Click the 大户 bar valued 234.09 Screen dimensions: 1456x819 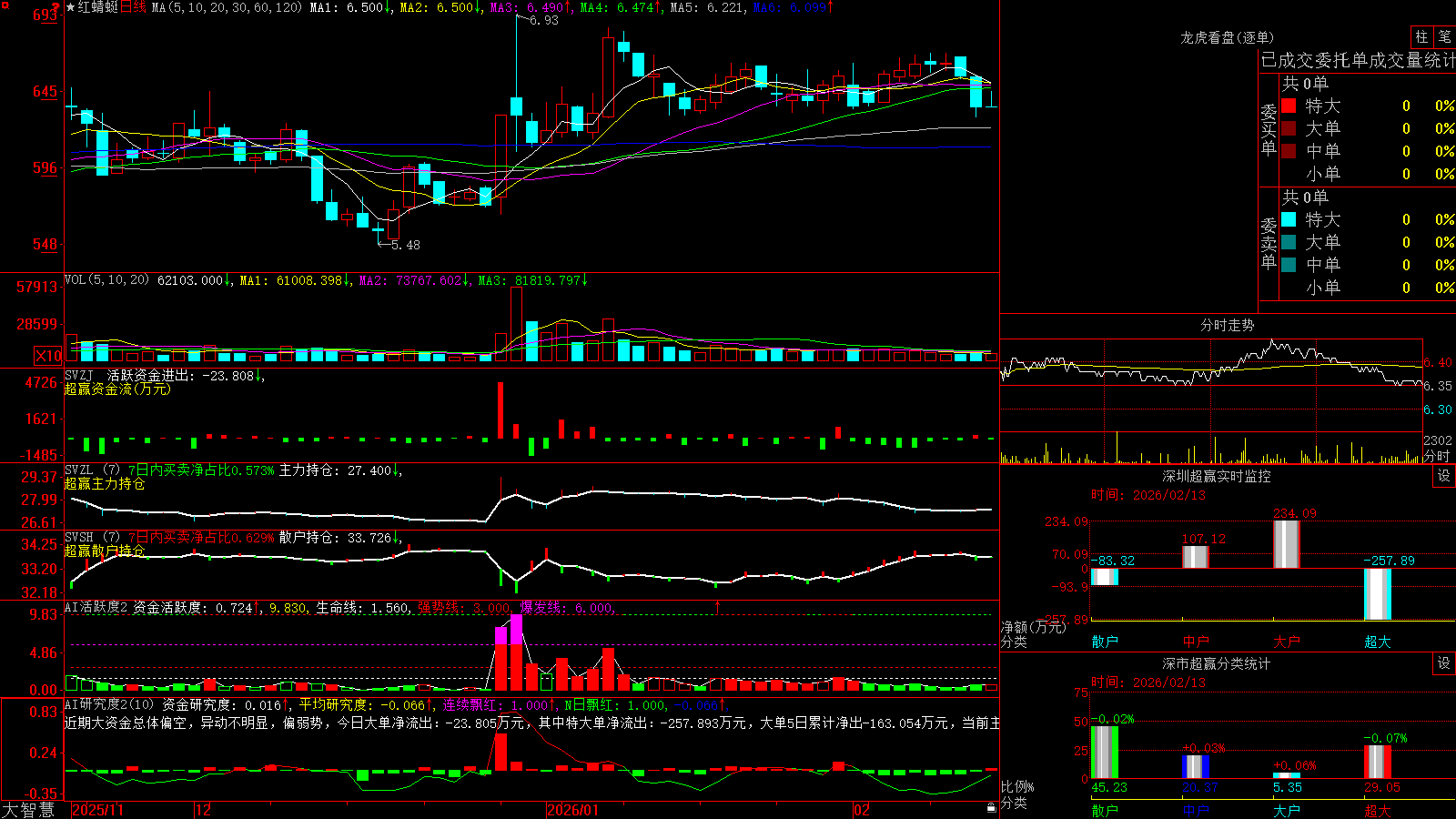click(x=1287, y=544)
